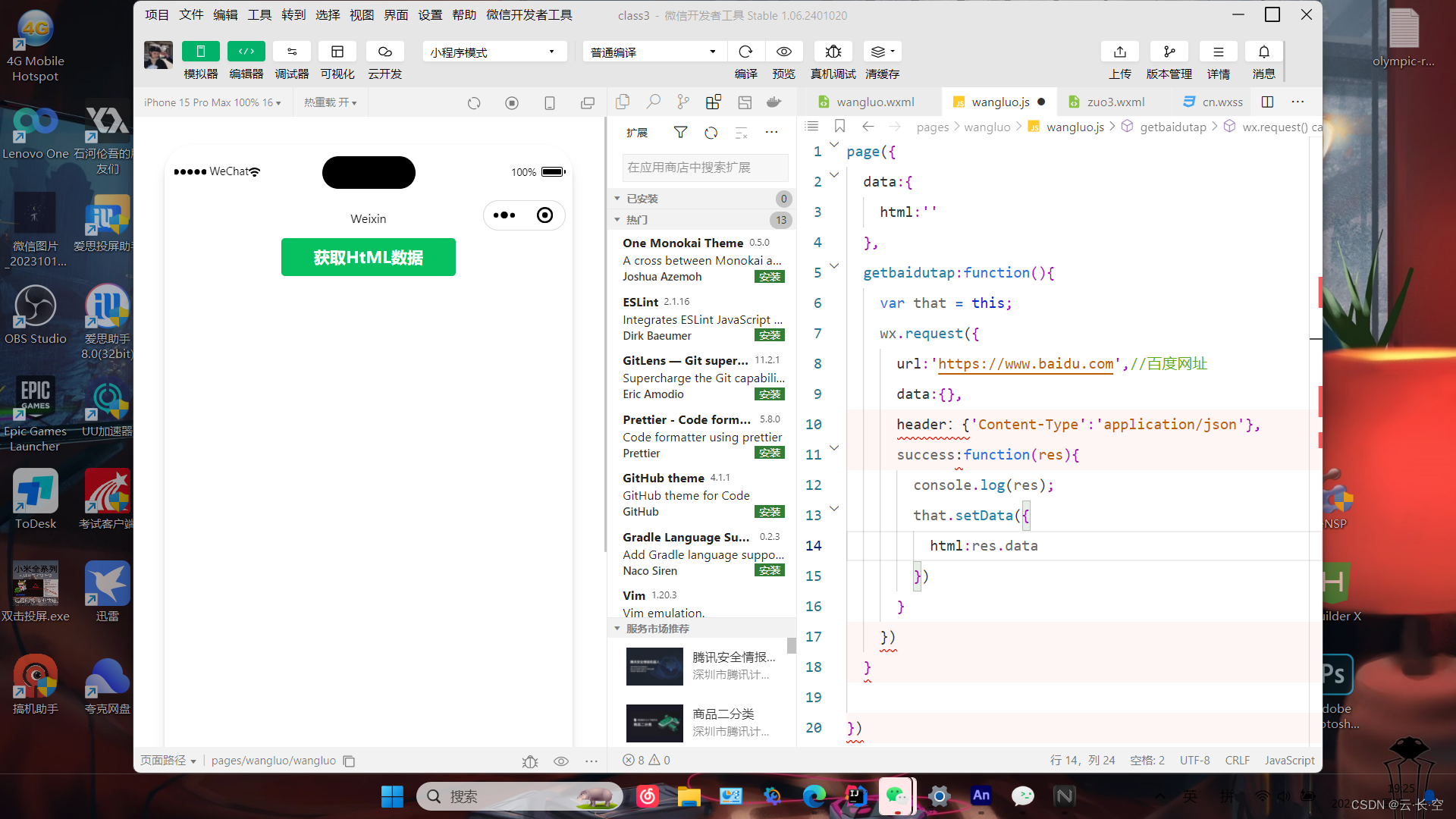Collapse the service market recommendations section

pyautogui.click(x=702, y=629)
